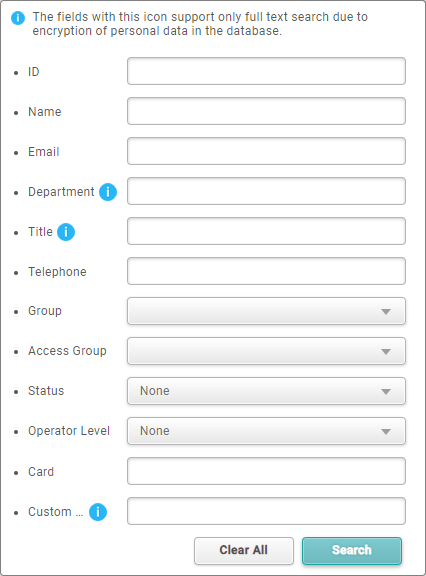Expand the Access Group dropdown
This screenshot has width=426, height=576.
click(266, 351)
